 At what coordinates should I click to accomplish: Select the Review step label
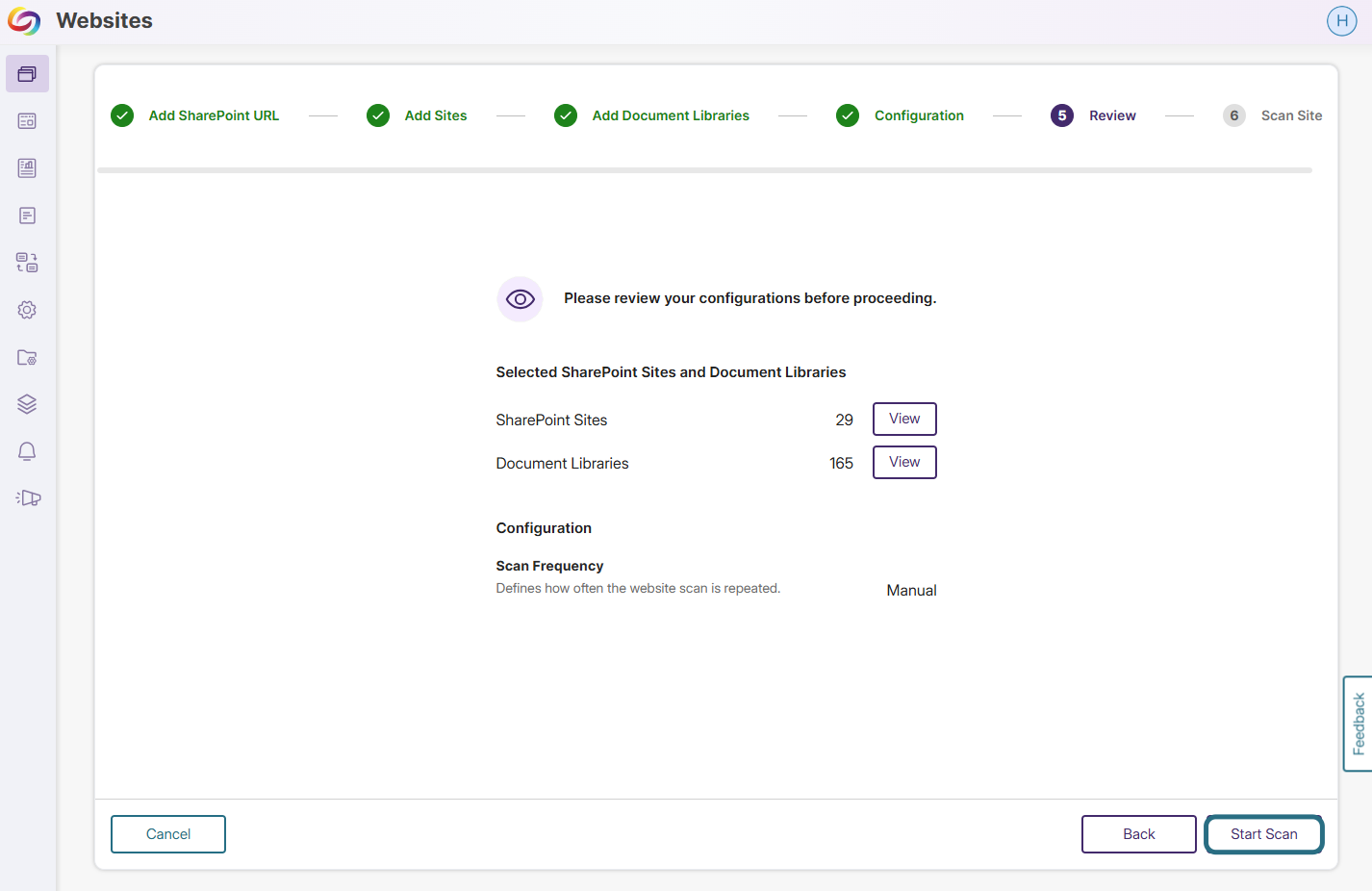[x=1112, y=115]
